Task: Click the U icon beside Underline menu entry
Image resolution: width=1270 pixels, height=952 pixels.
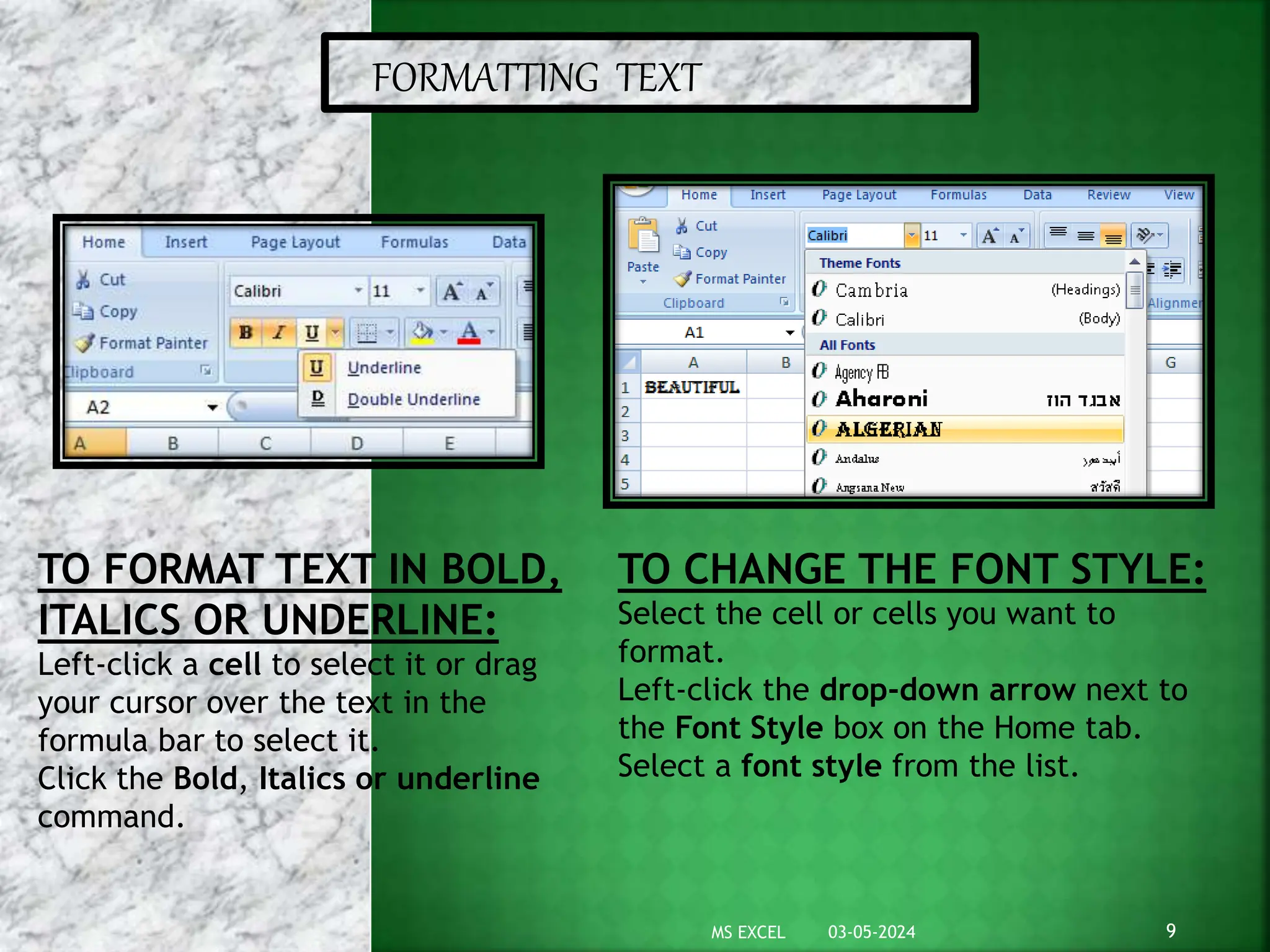Action: click(316, 368)
